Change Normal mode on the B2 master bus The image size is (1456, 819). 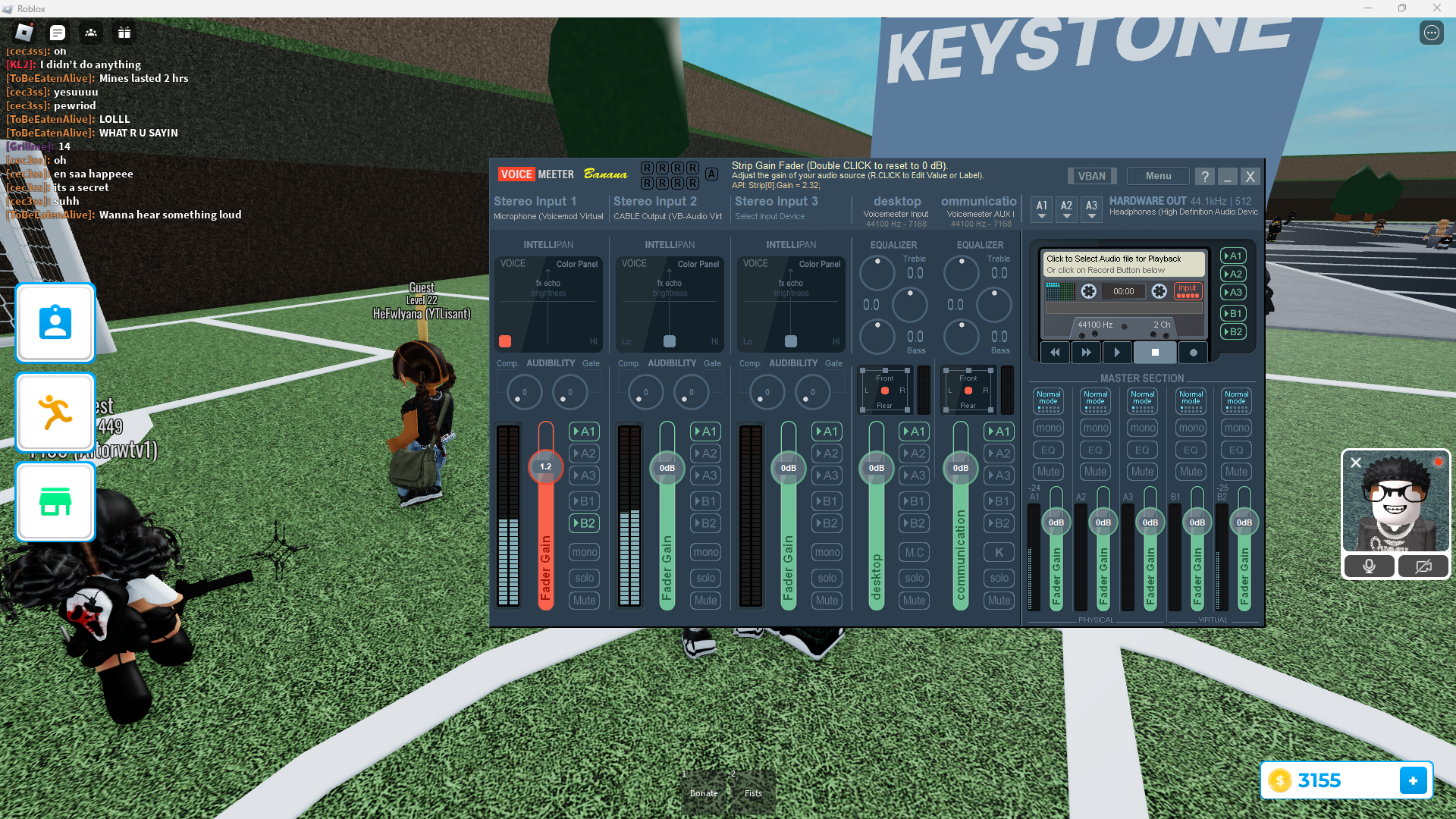1236,400
